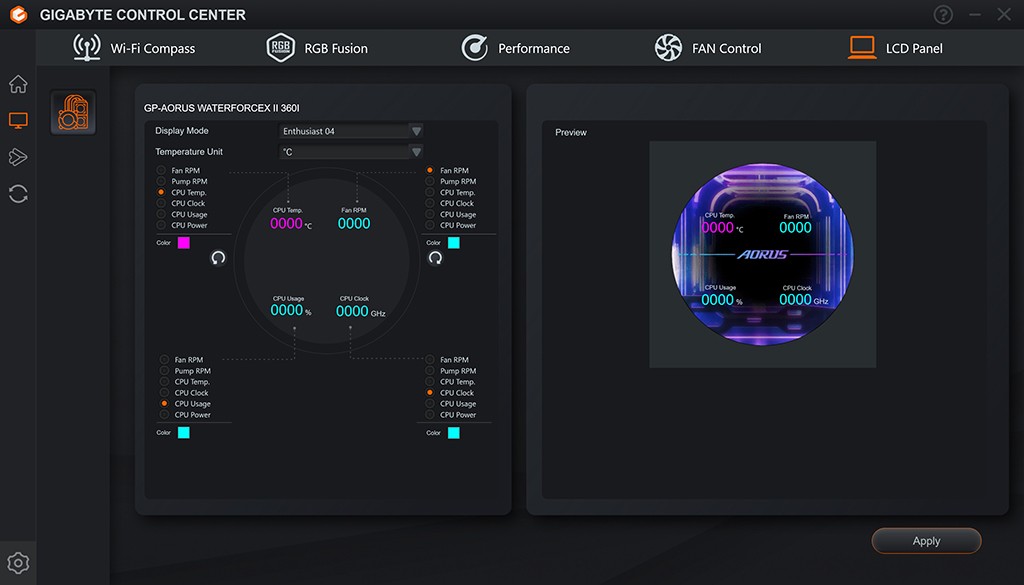Screen dimensions: 1024x585
Task: Open the FAN Control fan icon
Action: (x=668, y=48)
